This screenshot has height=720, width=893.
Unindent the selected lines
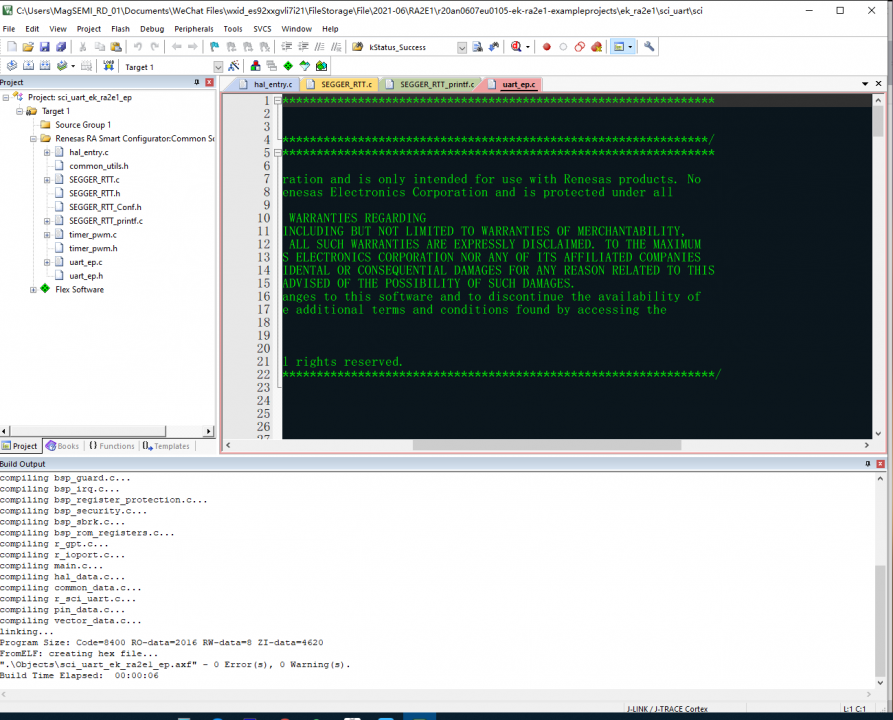pos(303,47)
